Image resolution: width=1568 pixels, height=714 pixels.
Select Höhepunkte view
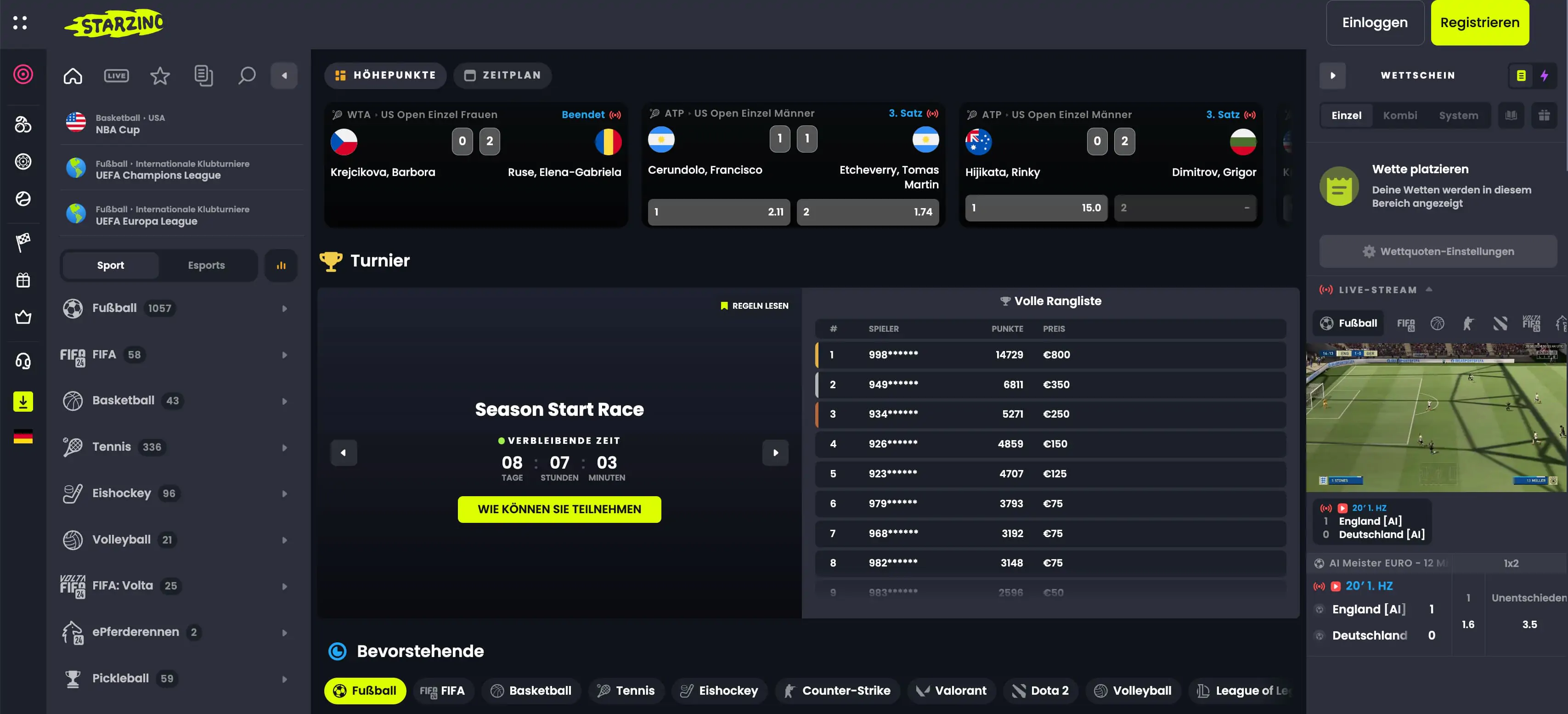(x=386, y=75)
